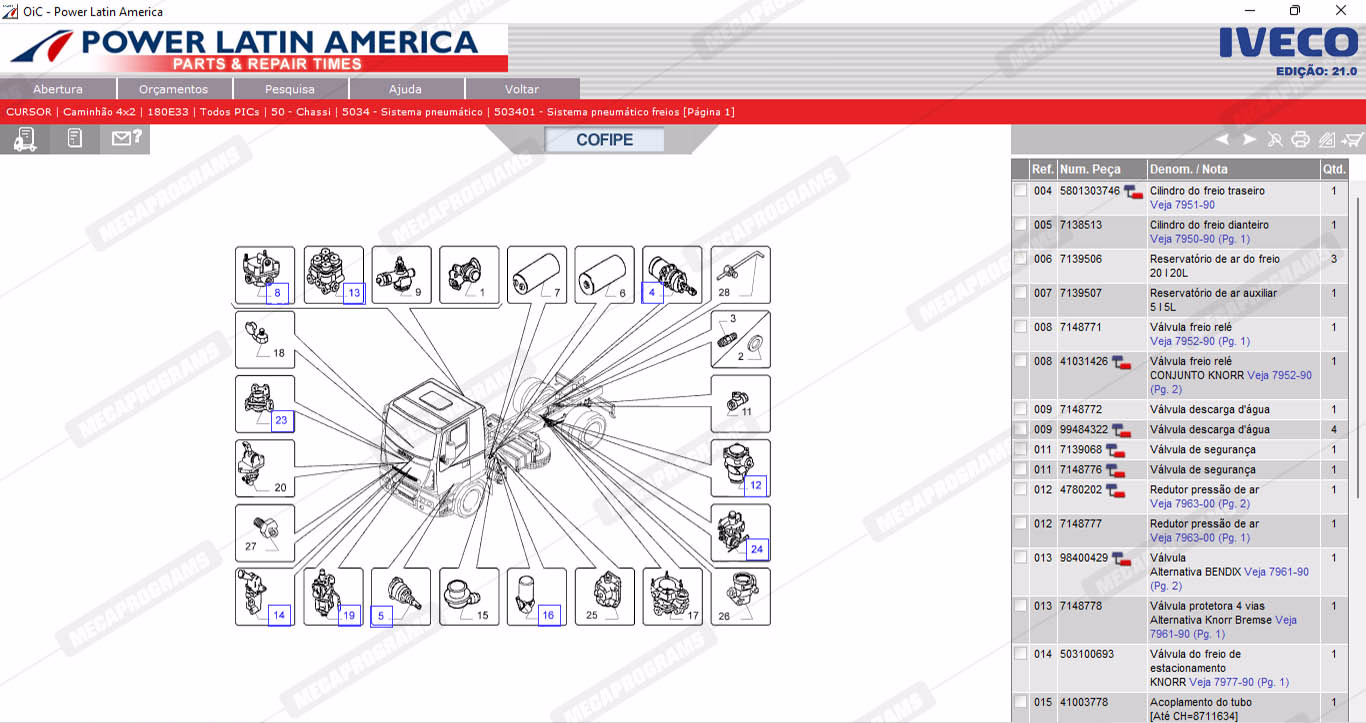Click the part 9 valve thumbnail in diagram
Screen dimensions: 1366x723
(x=402, y=275)
